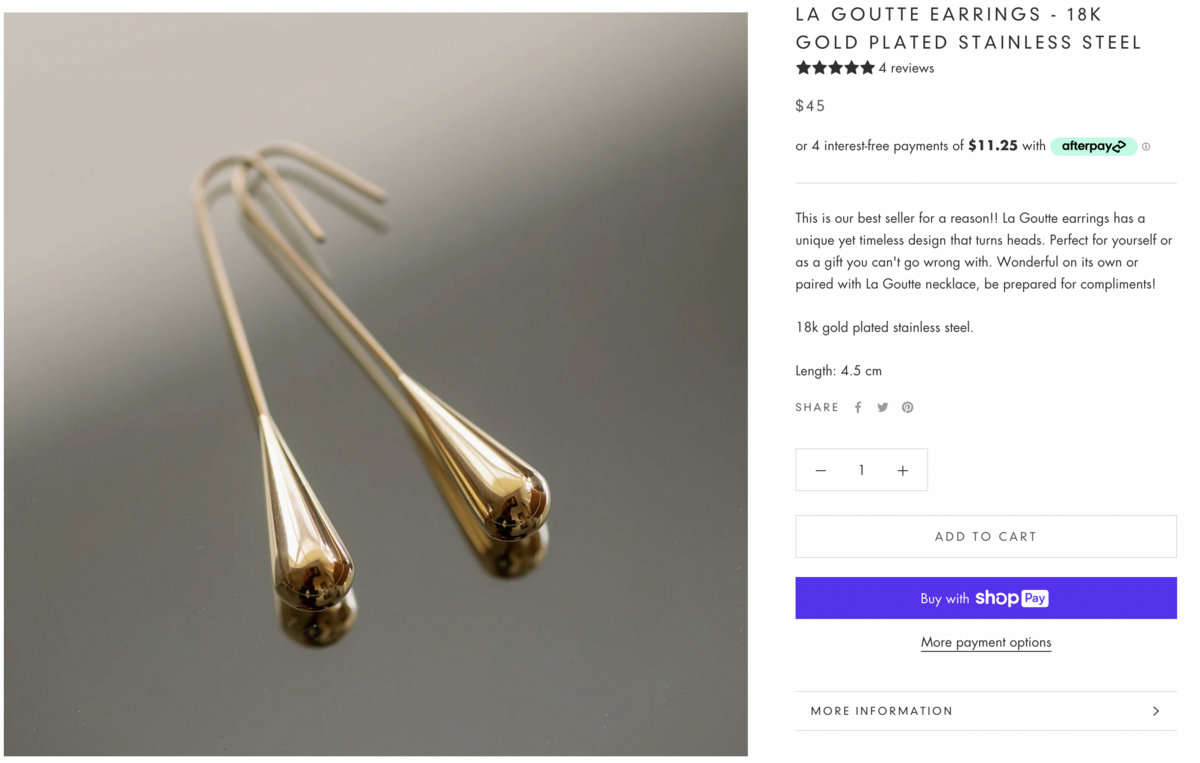Click the Add to Cart button
This screenshot has height=763, width=1200.
coord(985,537)
